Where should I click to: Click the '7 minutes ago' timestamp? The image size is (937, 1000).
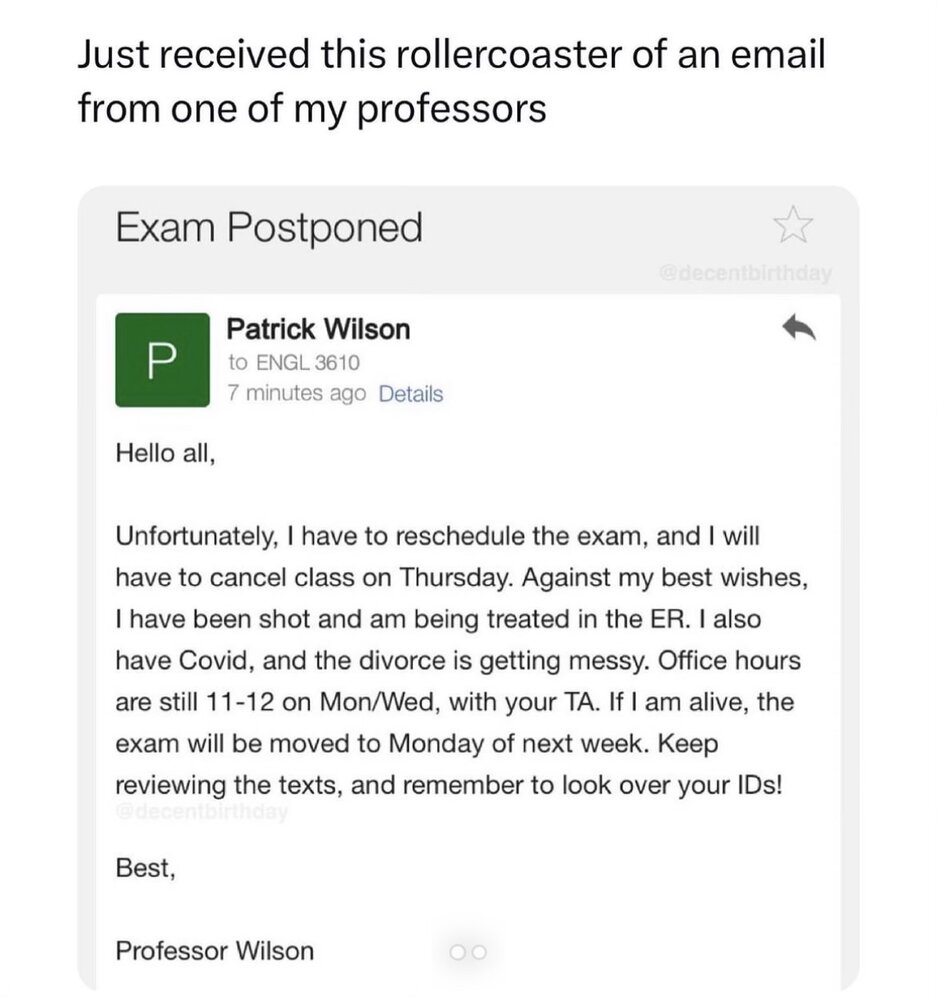click(x=297, y=394)
